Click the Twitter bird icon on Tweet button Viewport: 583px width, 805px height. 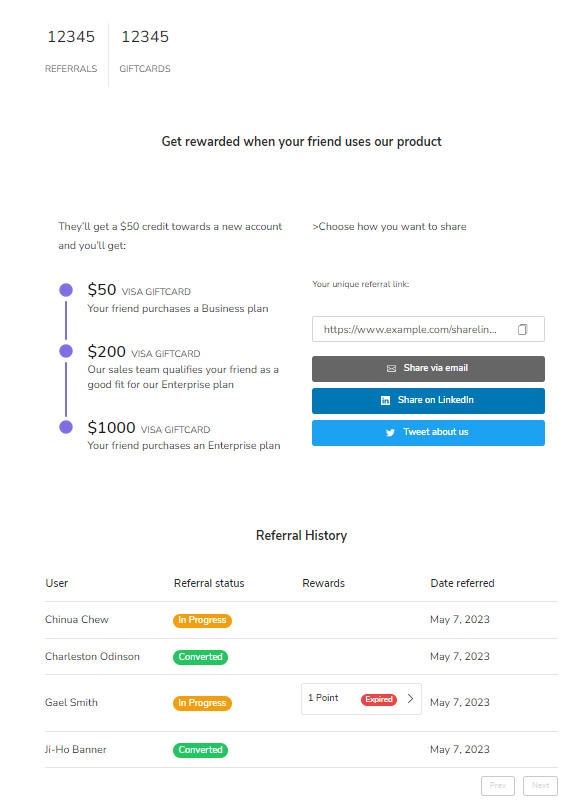390,432
